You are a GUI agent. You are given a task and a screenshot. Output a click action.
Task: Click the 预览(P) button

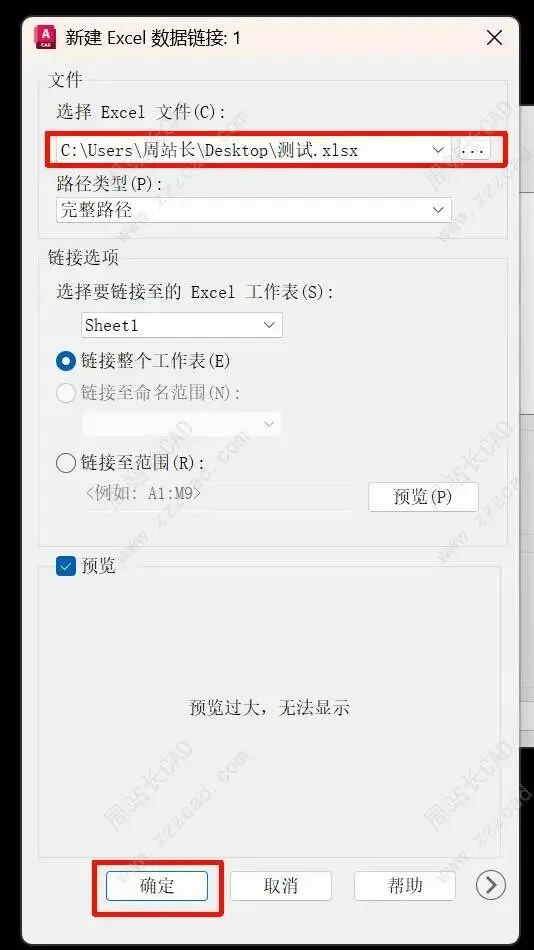tap(423, 497)
